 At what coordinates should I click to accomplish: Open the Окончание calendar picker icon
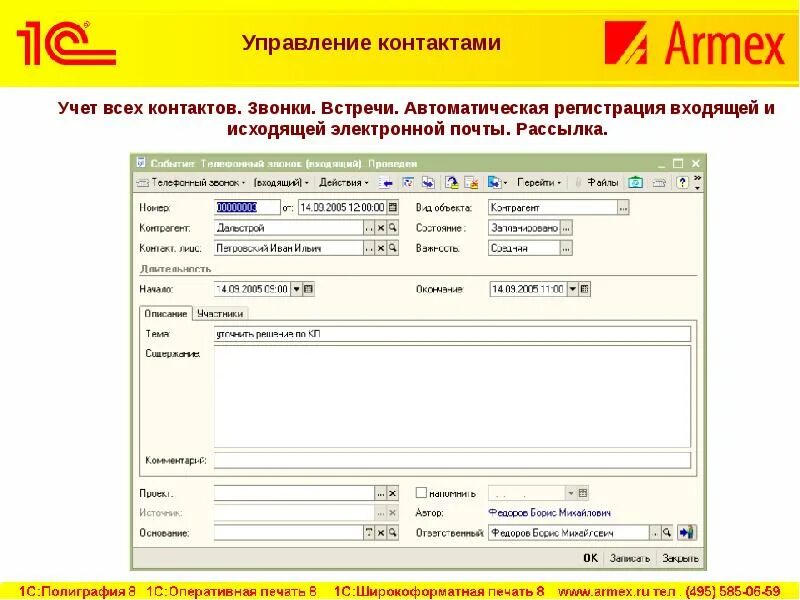(x=585, y=289)
